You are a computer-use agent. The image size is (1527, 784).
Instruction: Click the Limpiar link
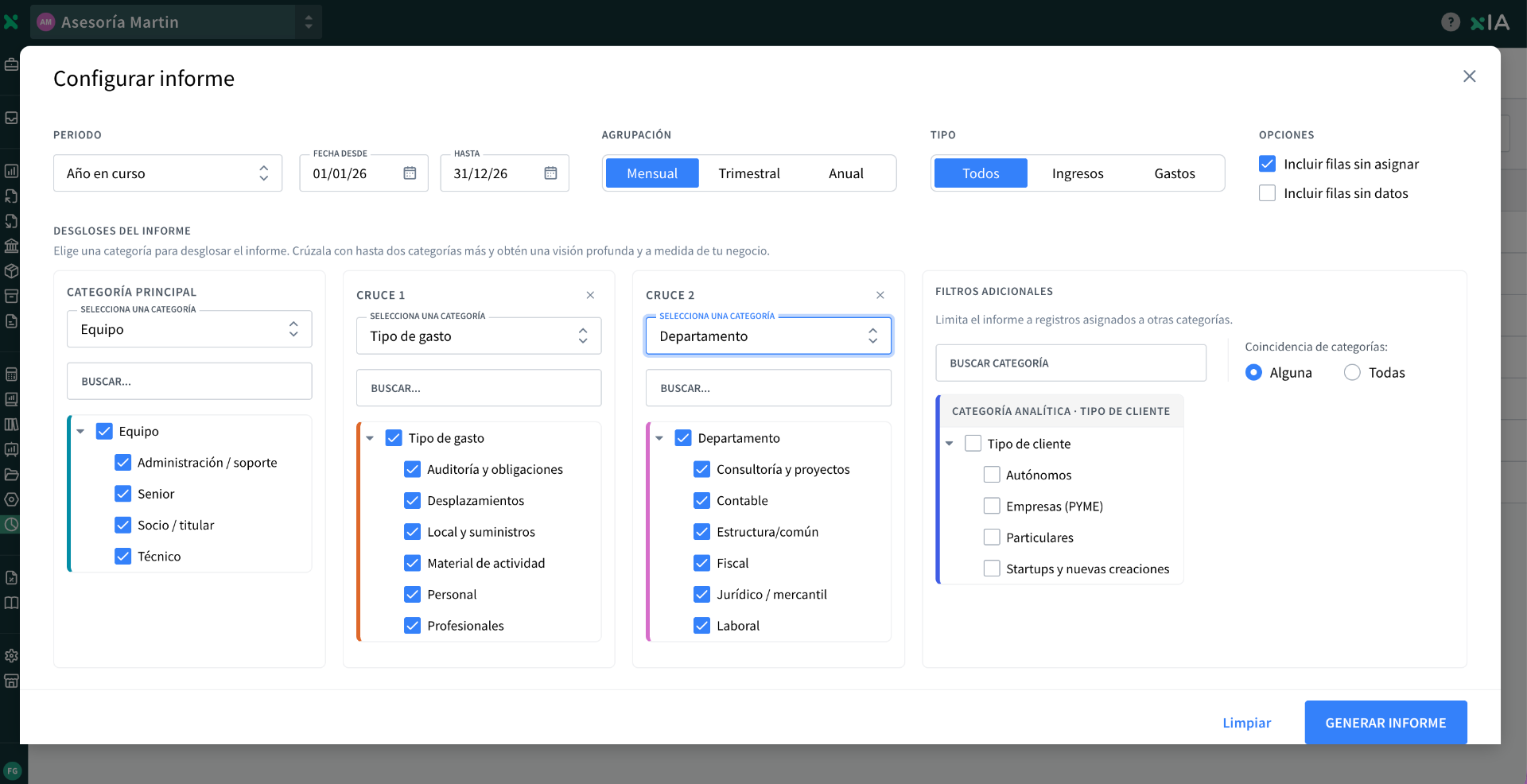point(1246,723)
